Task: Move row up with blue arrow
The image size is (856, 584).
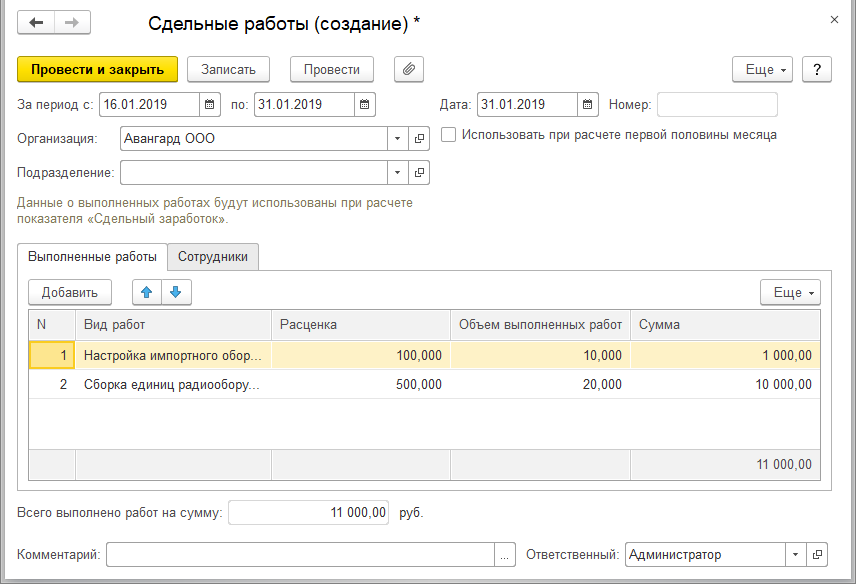Action: [x=147, y=292]
